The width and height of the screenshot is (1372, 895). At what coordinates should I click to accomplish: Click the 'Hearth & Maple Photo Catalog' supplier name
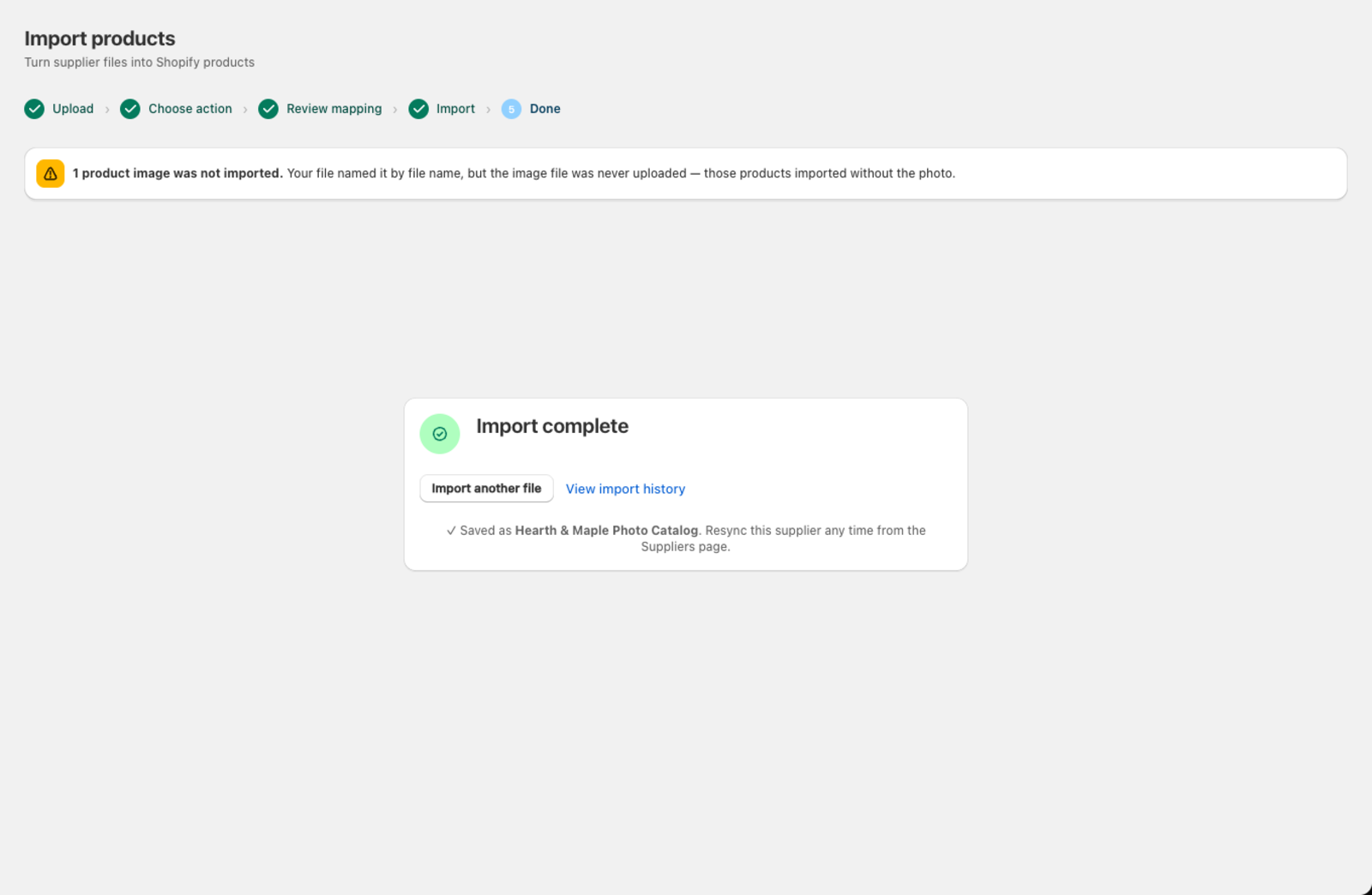pos(606,531)
